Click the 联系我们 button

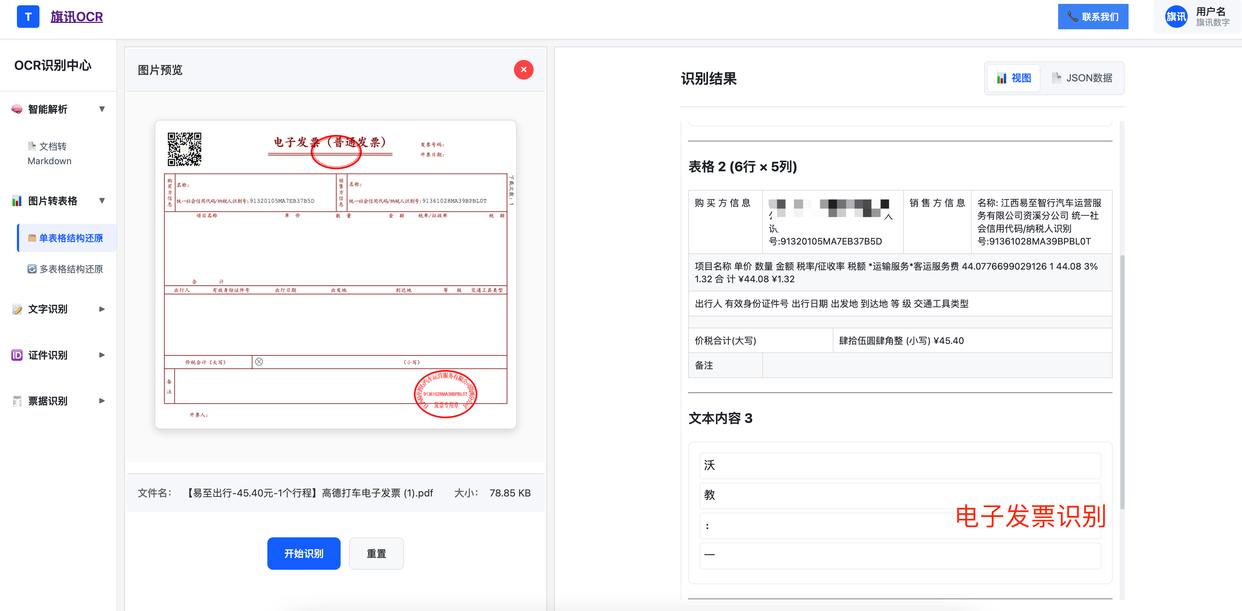[x=1093, y=16]
